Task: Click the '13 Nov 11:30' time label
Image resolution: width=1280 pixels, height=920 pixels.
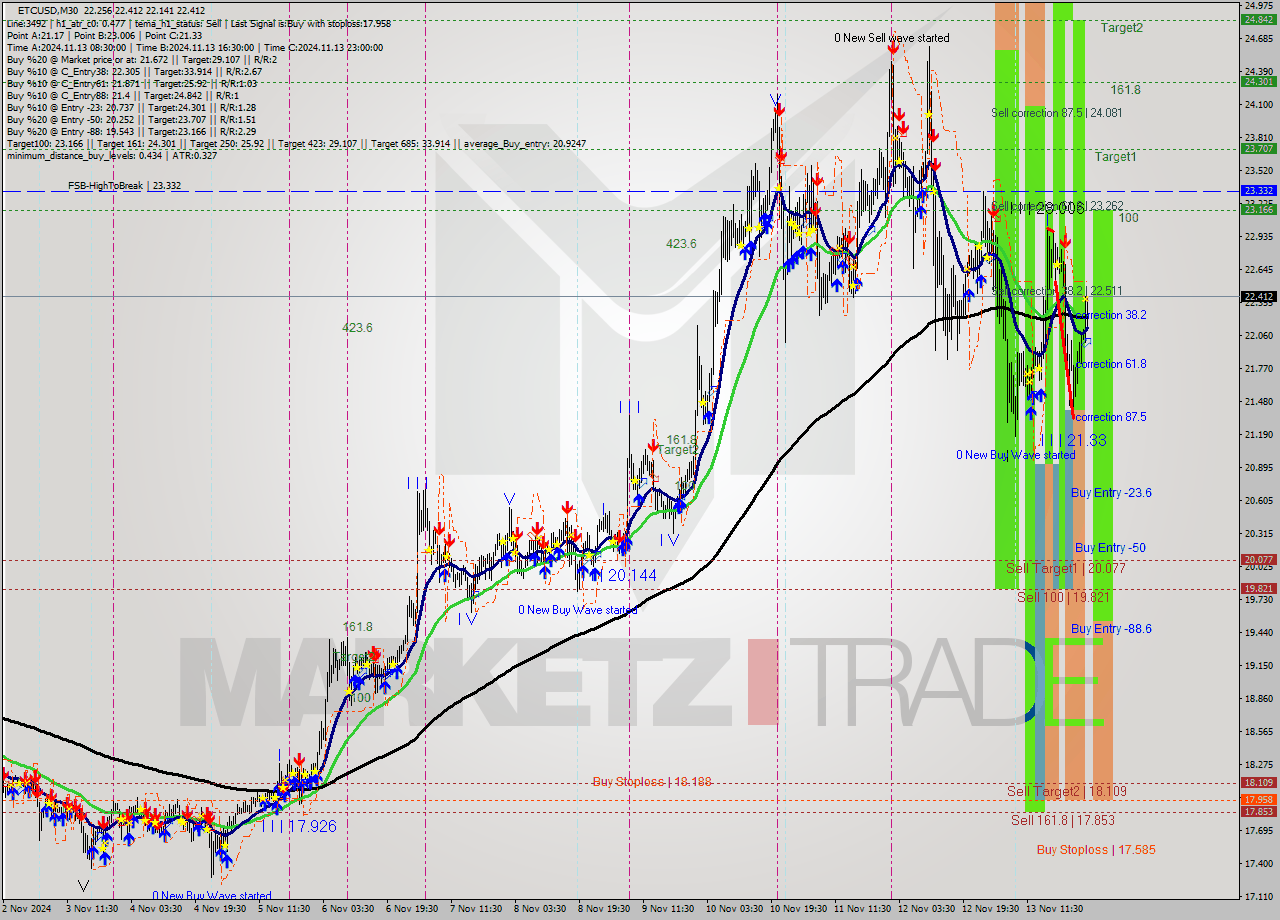Action: (x=1055, y=909)
